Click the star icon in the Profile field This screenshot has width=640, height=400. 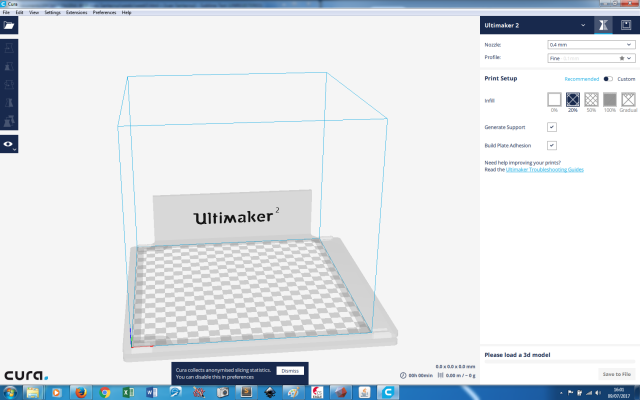[x=622, y=58]
